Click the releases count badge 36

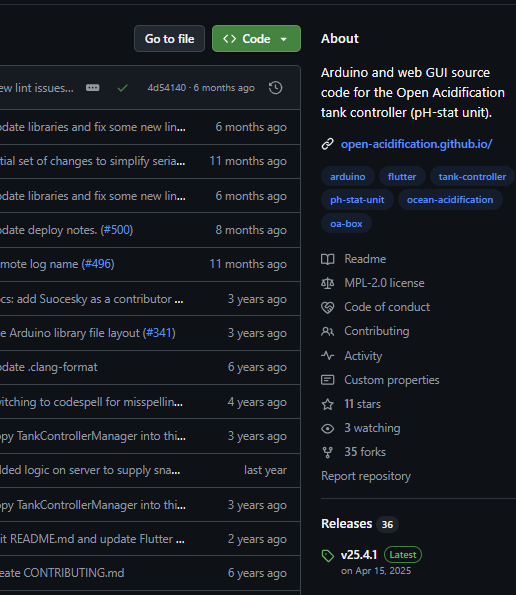[387, 524]
